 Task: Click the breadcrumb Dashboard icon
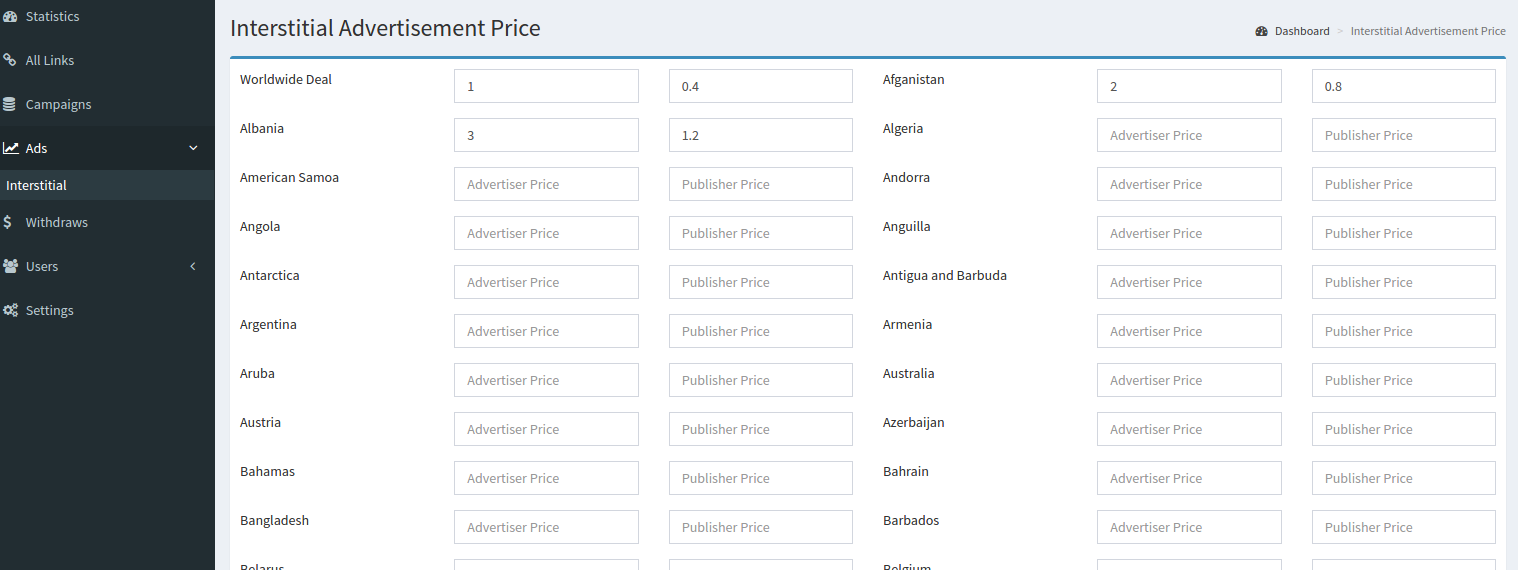(x=1261, y=32)
